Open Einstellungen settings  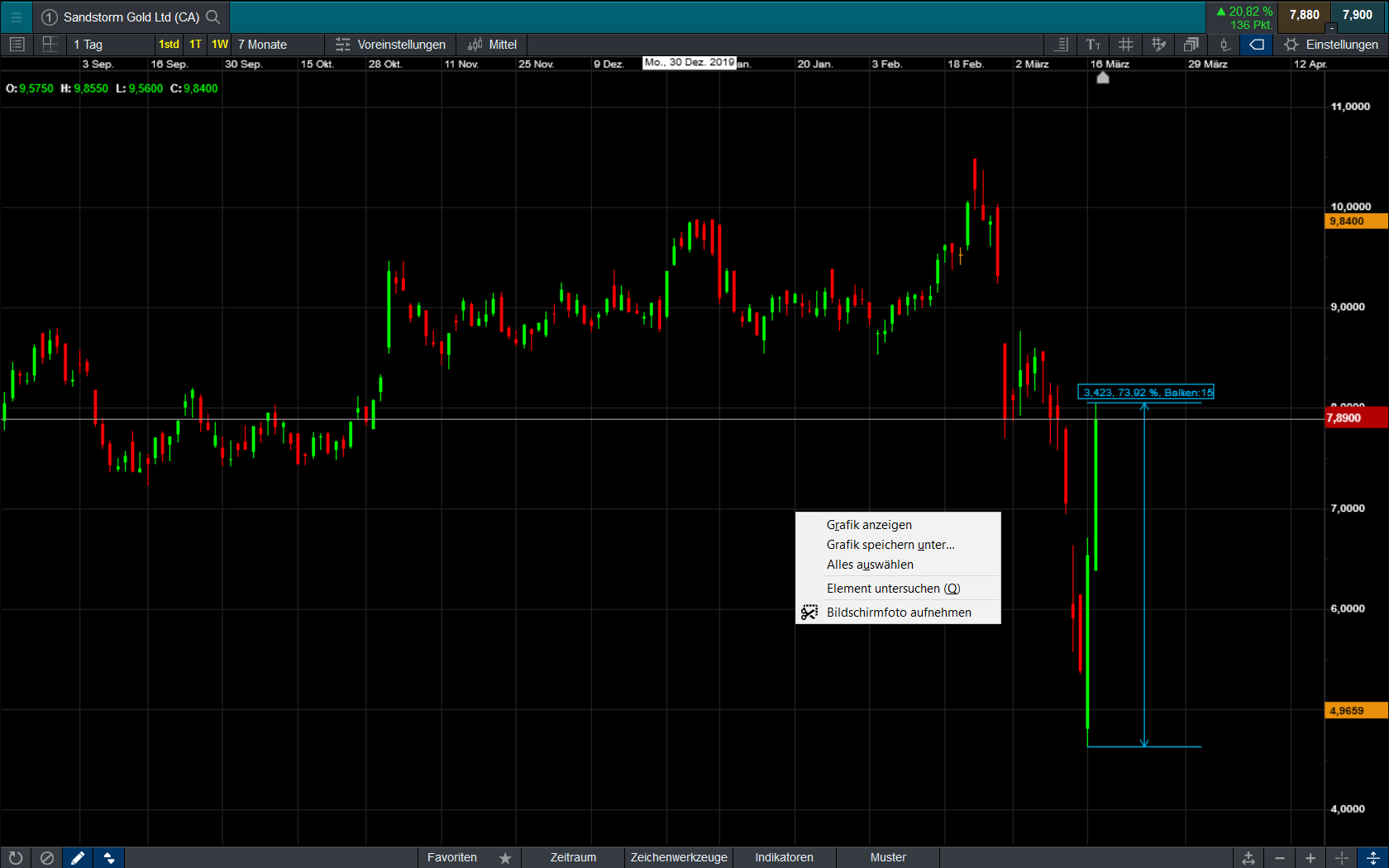click(x=1331, y=45)
